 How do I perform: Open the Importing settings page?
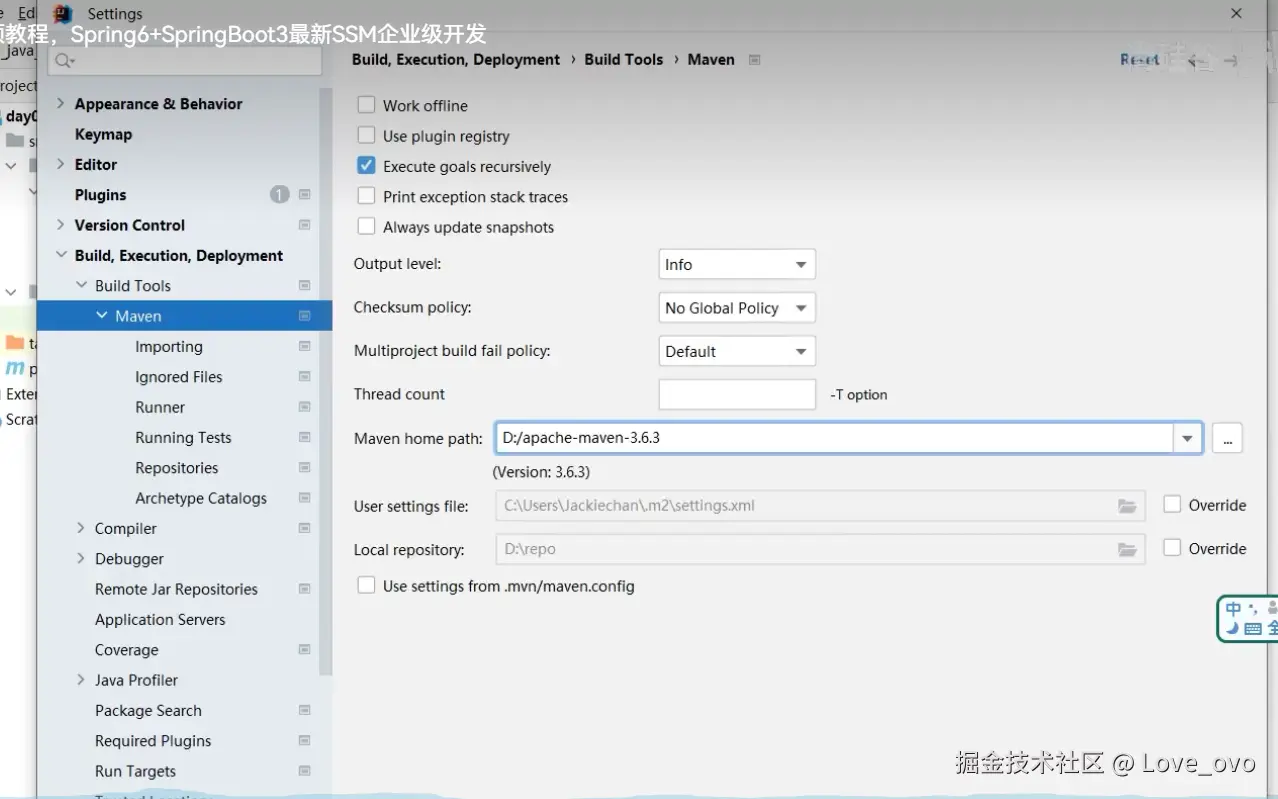169,347
